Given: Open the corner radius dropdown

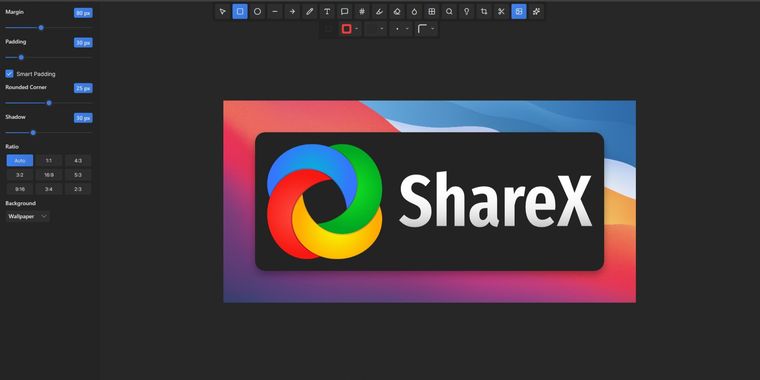Looking at the screenshot, I should 427,29.
